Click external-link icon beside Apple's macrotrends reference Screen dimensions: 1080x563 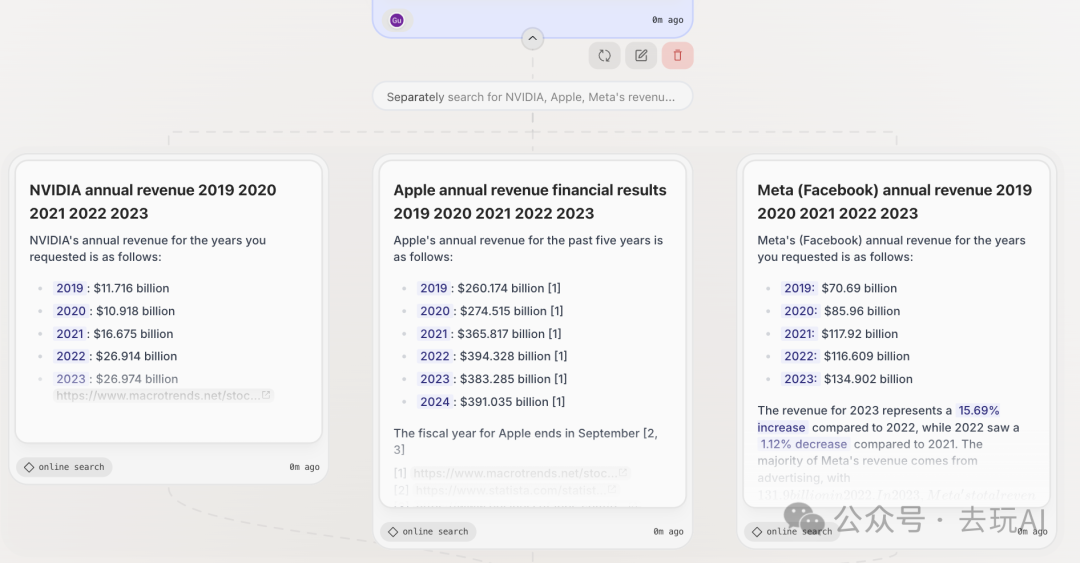point(623,473)
